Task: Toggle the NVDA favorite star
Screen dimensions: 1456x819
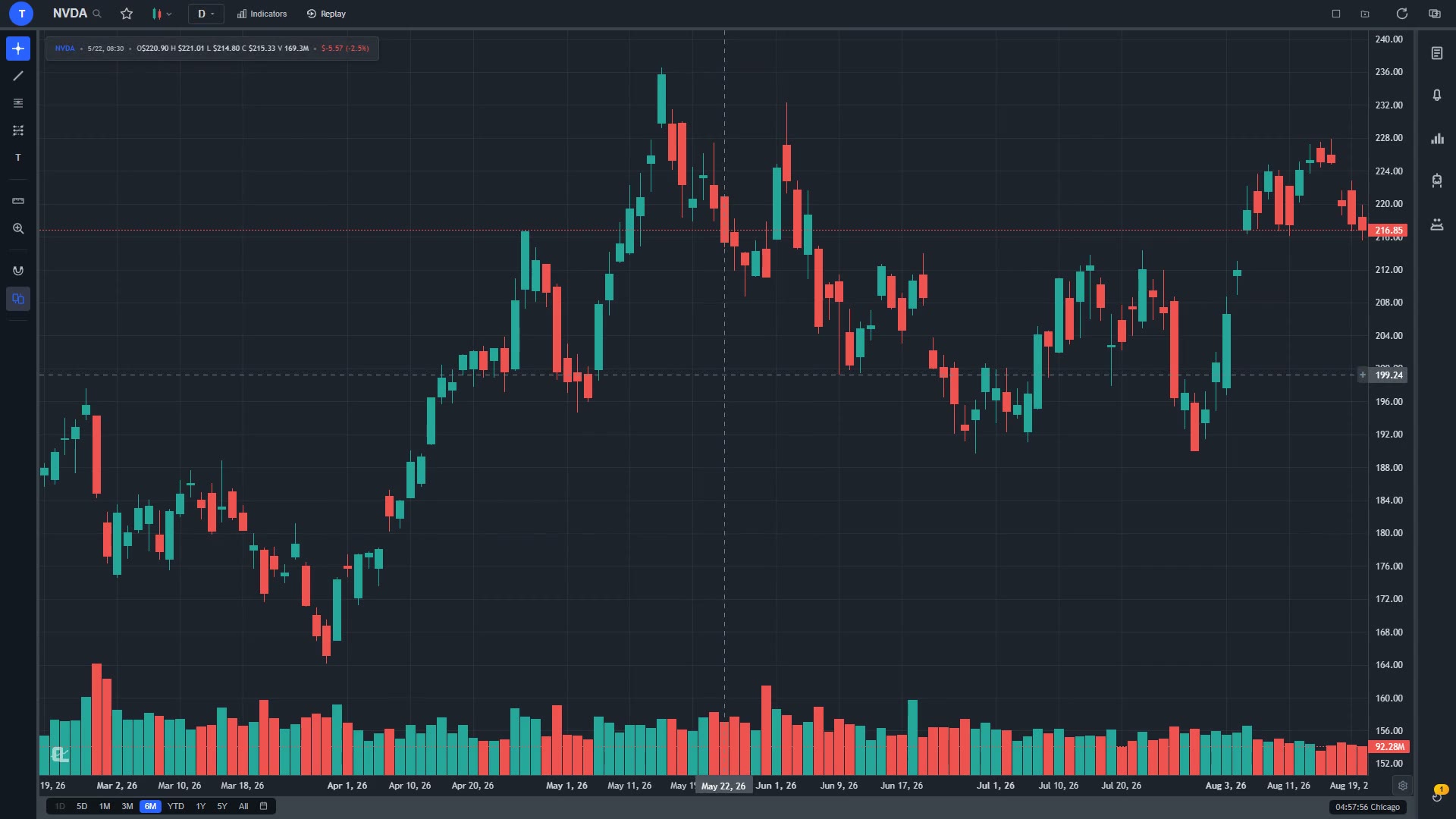Action: point(127,14)
